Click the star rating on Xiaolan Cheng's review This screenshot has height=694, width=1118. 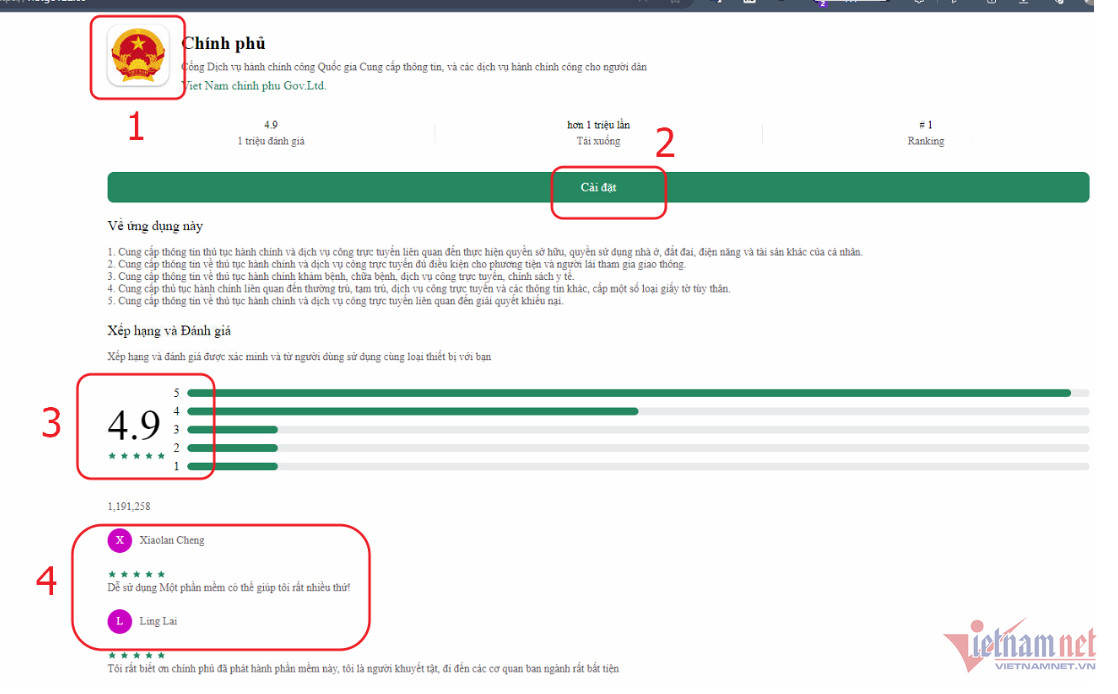(x=136, y=574)
